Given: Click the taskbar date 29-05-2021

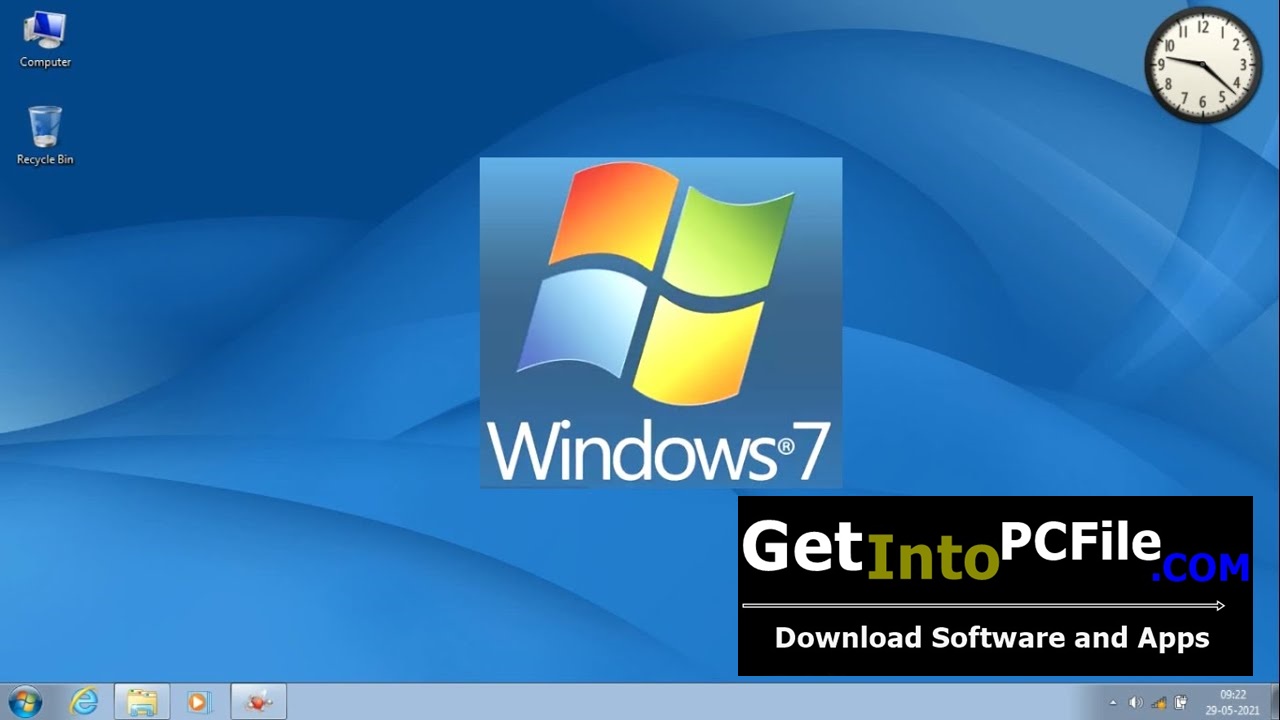Looking at the screenshot, I should (x=1233, y=709).
